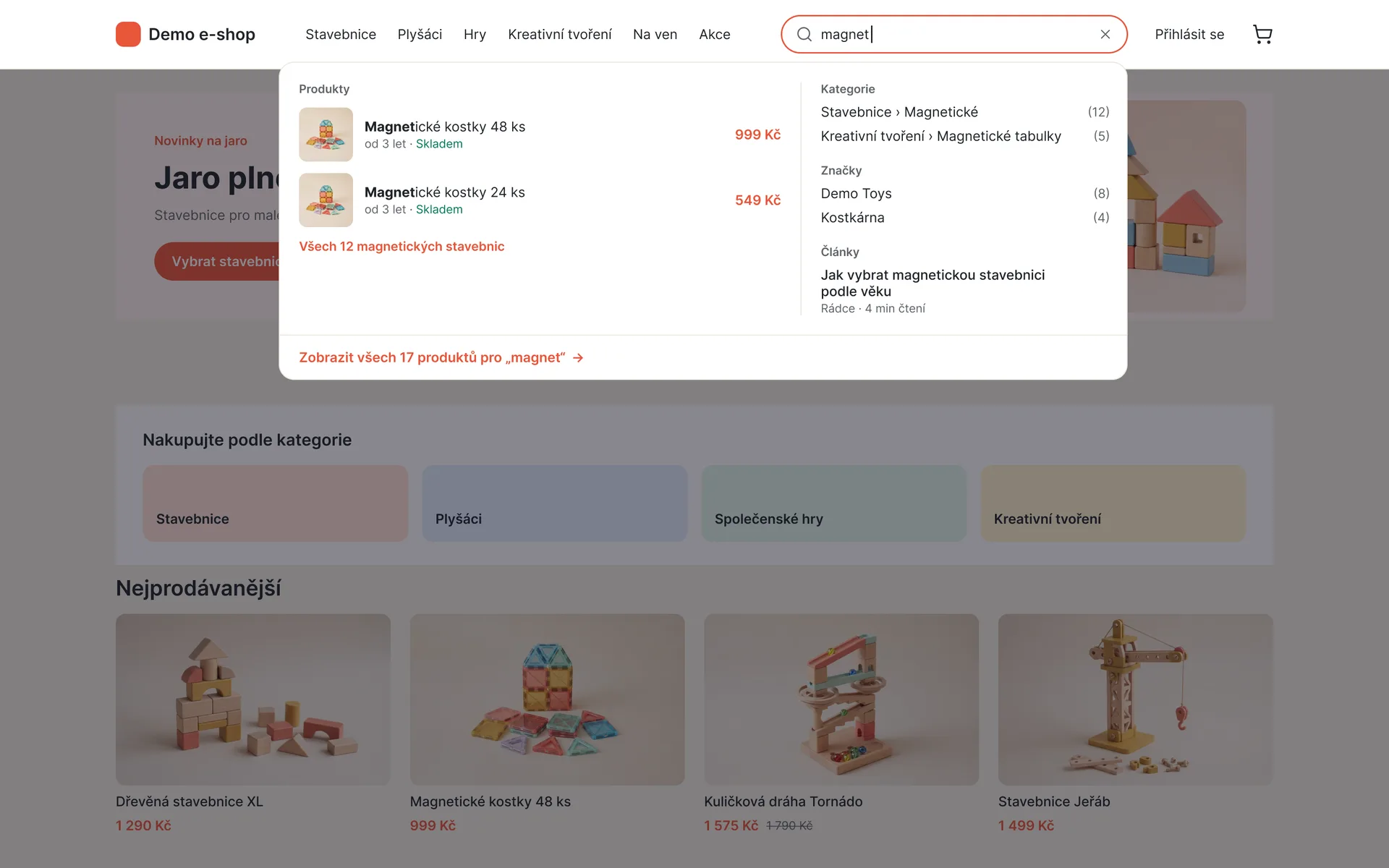Click Rádce · 4 min čtení text
The image size is (1389, 868).
[x=872, y=308]
